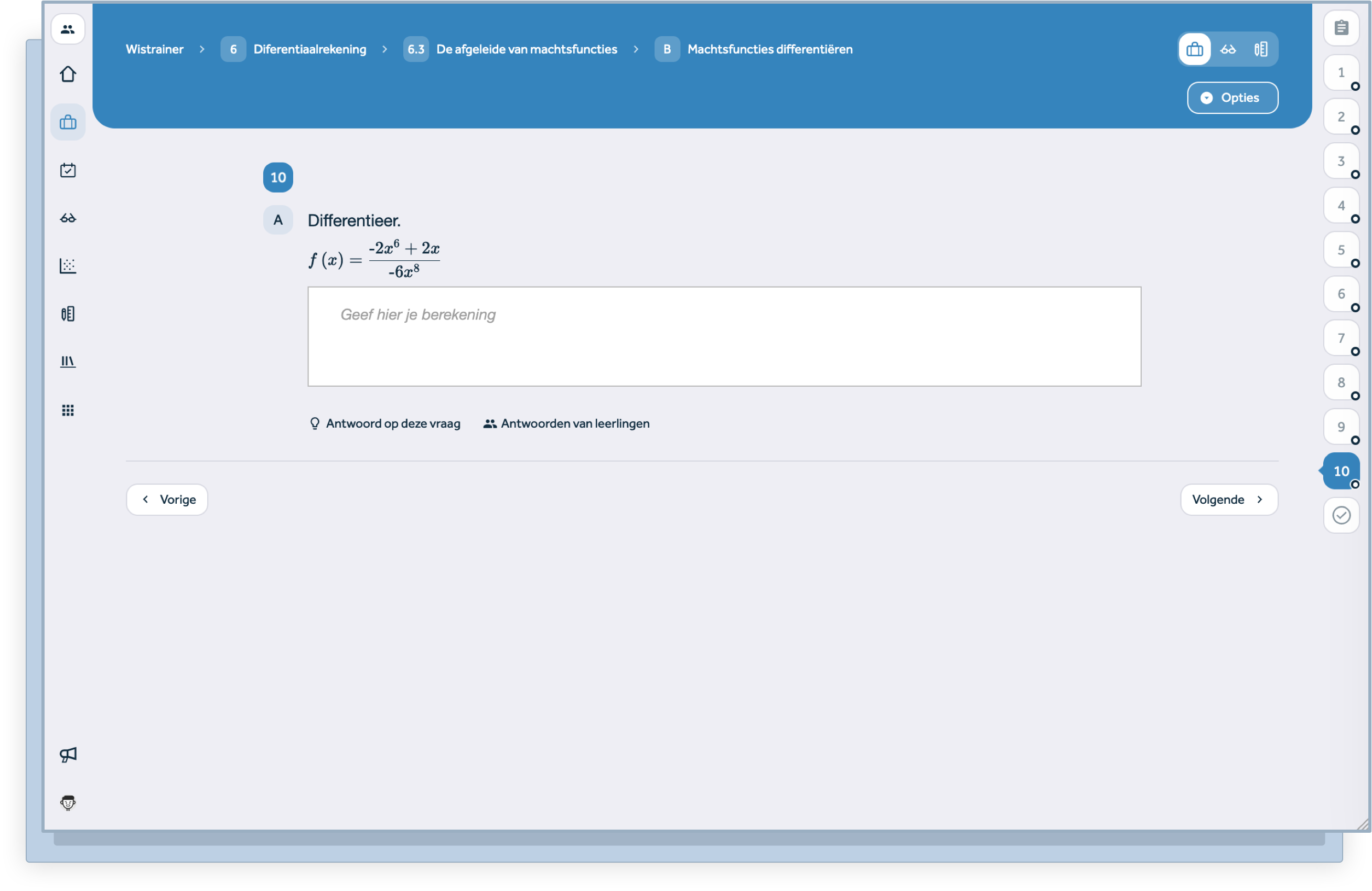Screen dimensions: 1372x891
Task: Go to question 3 in right list
Action: coord(1341,162)
